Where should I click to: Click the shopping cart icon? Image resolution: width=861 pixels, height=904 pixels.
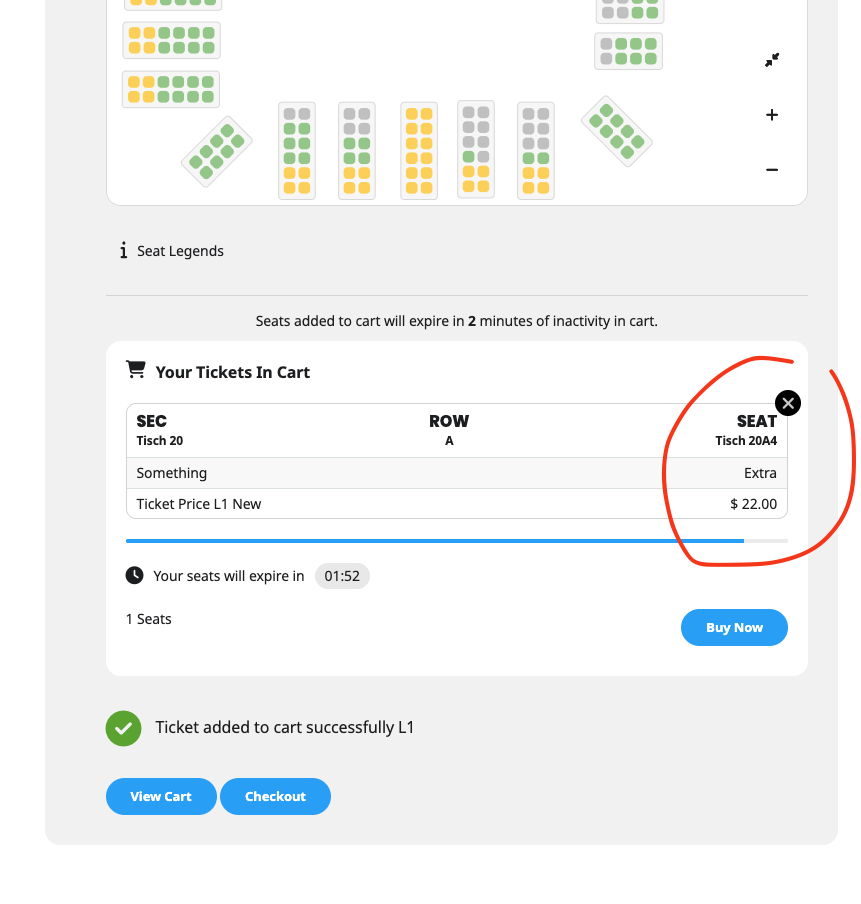(135, 371)
